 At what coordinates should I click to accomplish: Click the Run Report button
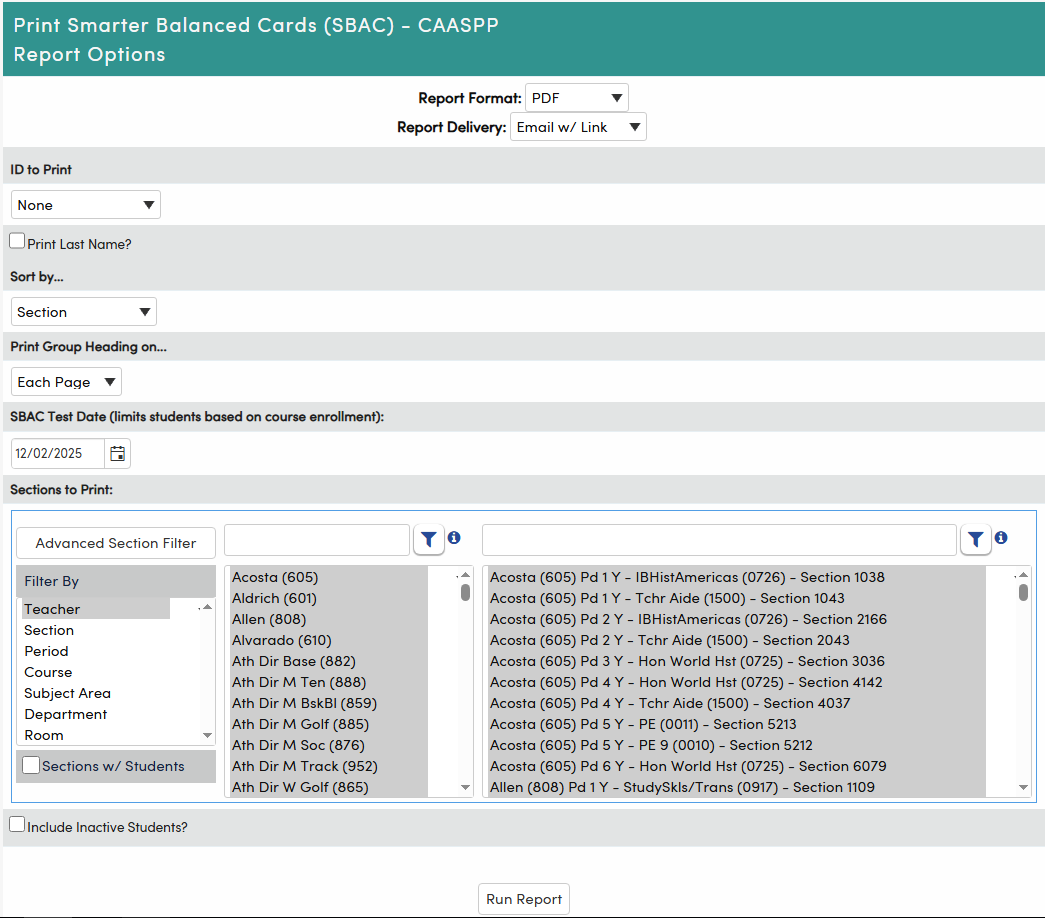[x=524, y=899]
